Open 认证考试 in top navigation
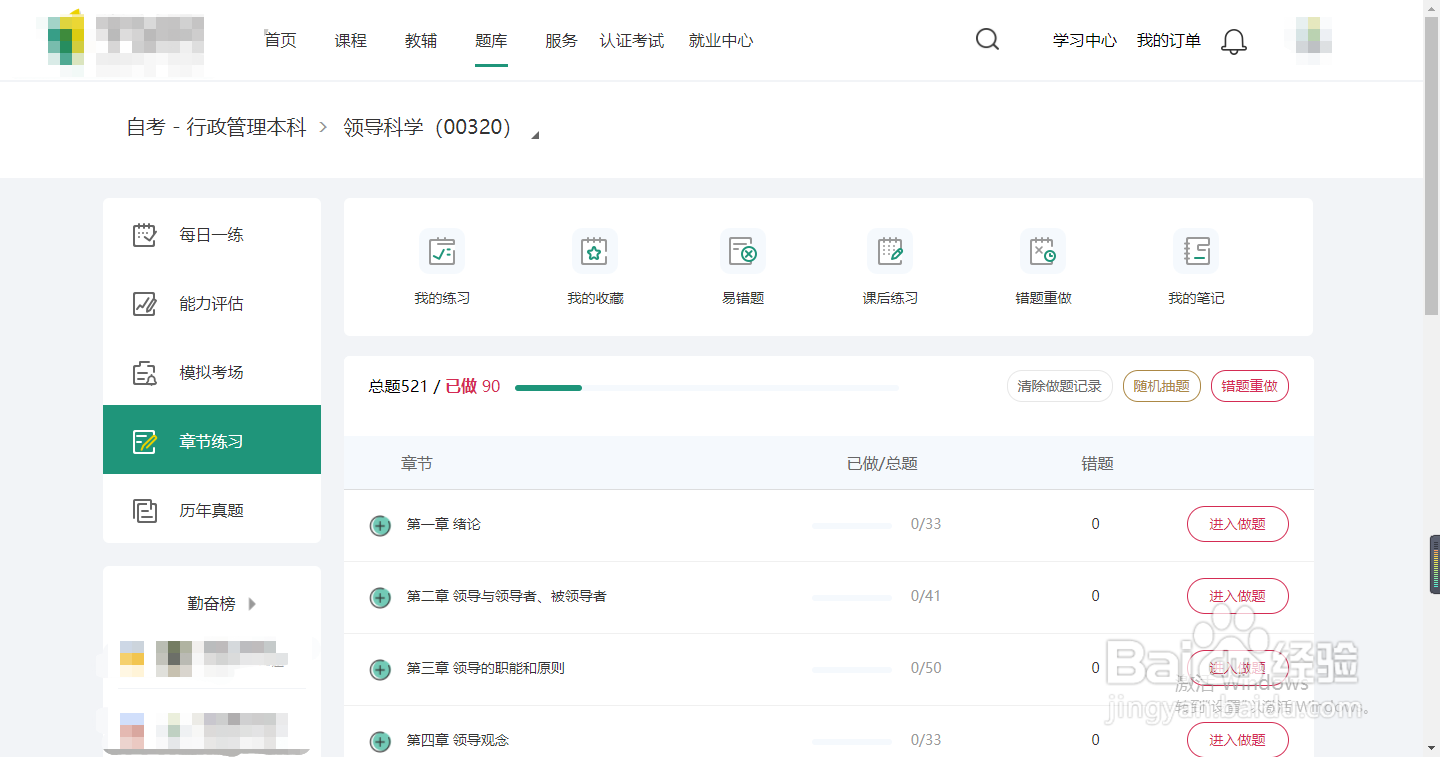 [632, 40]
